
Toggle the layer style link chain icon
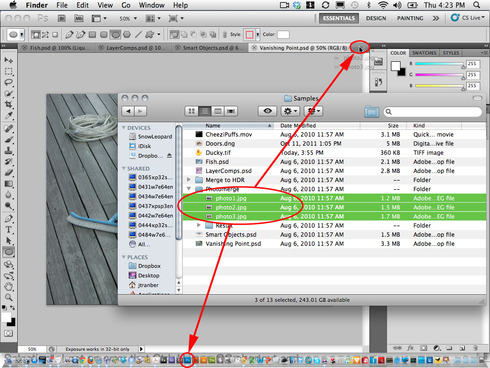coord(225,34)
